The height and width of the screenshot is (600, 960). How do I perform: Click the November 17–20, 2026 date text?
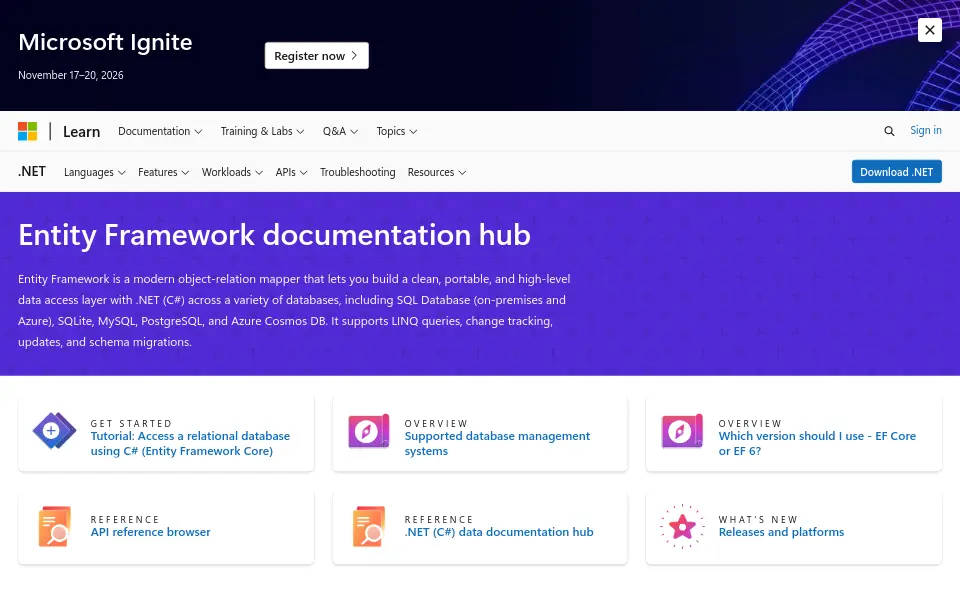pyautogui.click(x=71, y=75)
